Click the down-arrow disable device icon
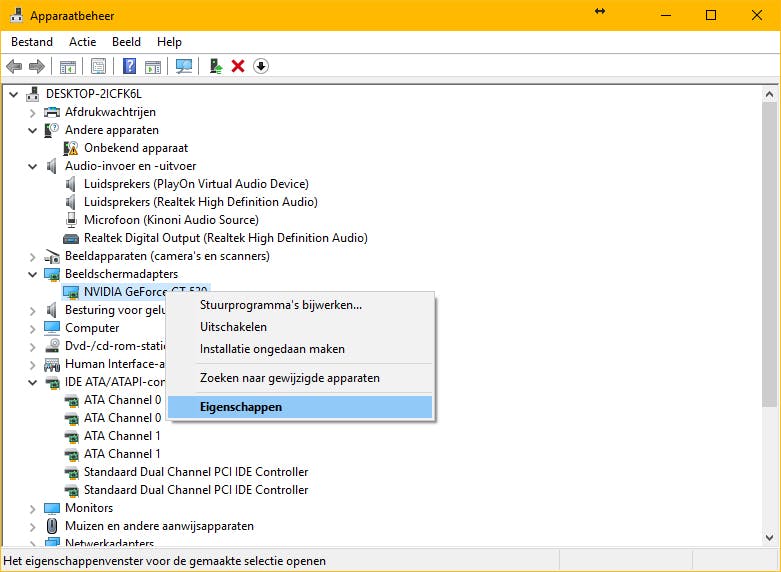The height and width of the screenshot is (572, 781). point(261,66)
